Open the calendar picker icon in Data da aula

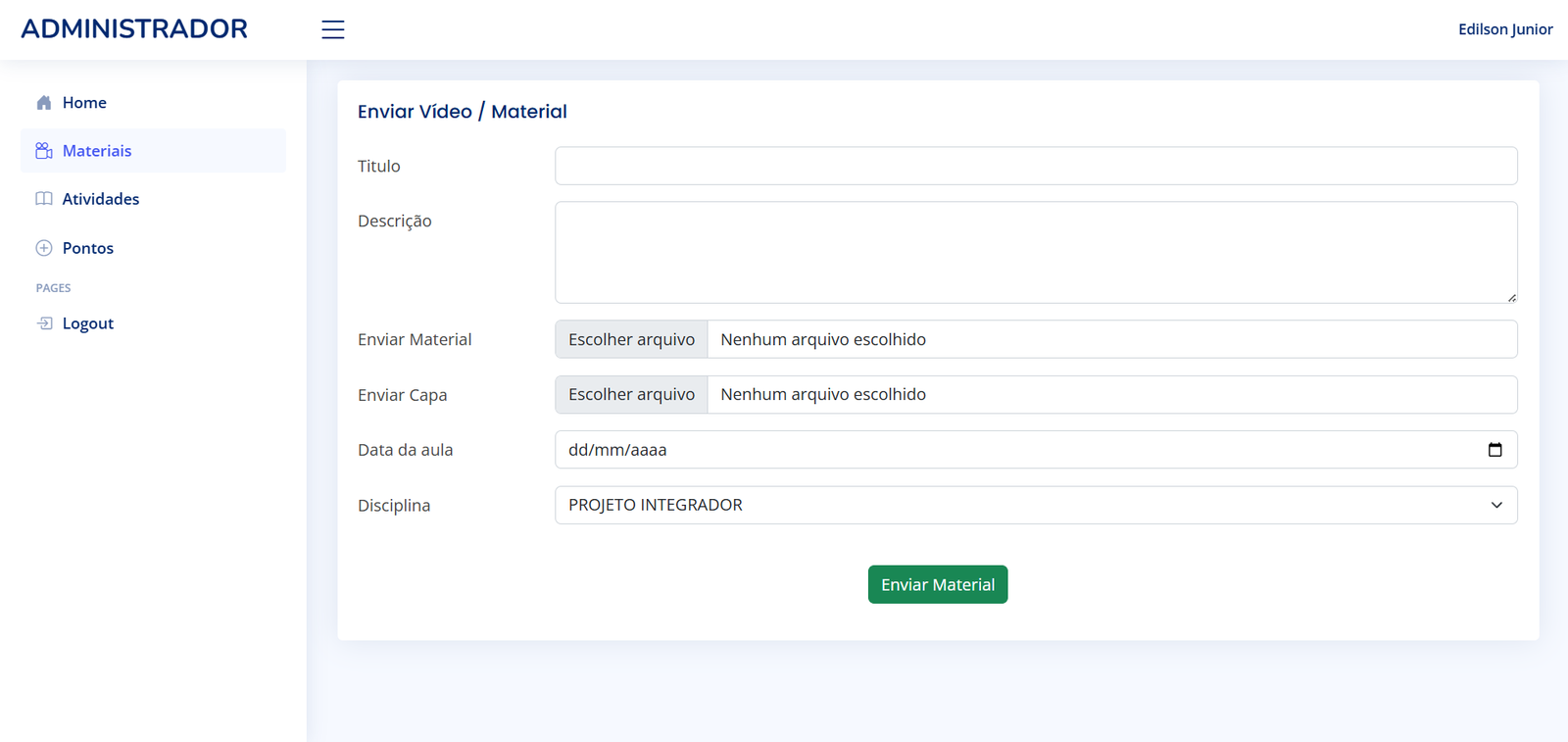click(x=1494, y=450)
